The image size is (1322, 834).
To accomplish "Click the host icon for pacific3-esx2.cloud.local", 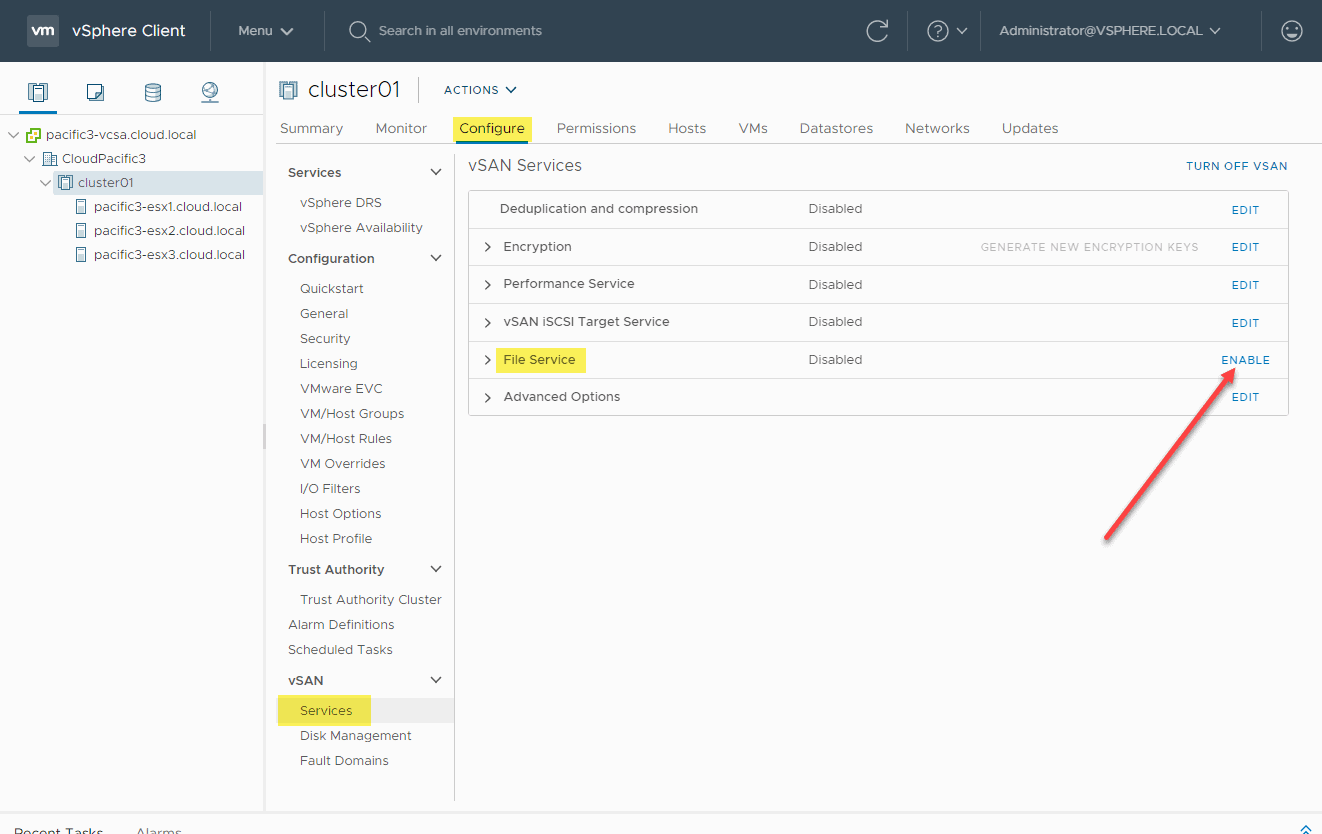I will [83, 231].
